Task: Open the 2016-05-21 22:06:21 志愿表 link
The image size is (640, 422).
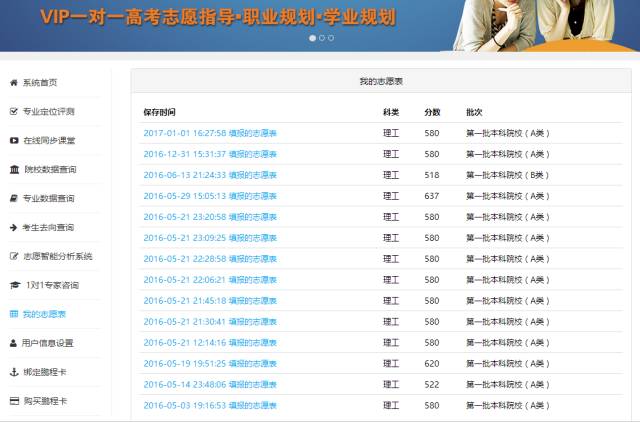Action: click(210, 280)
